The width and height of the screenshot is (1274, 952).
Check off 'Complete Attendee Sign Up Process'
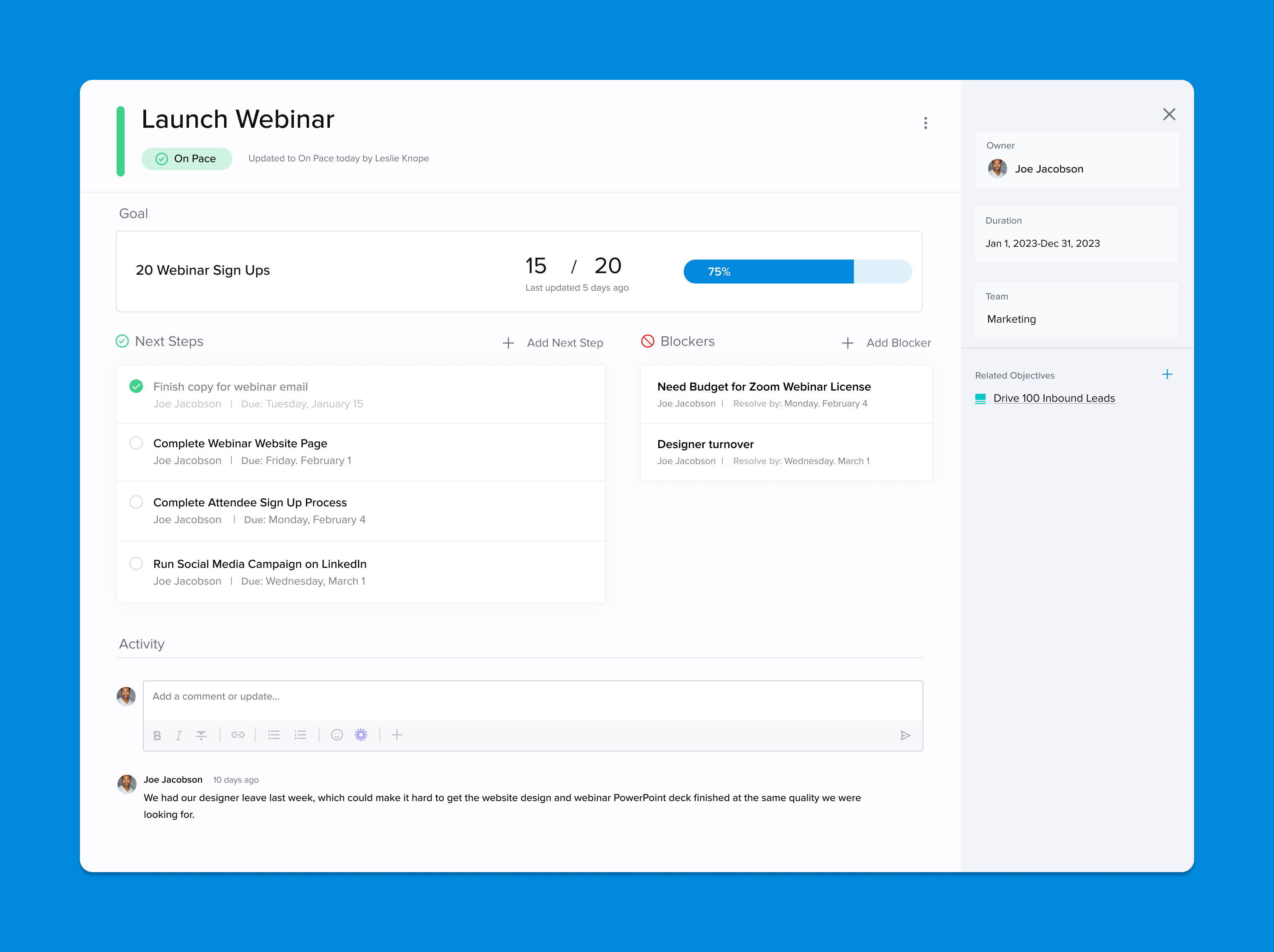click(137, 502)
